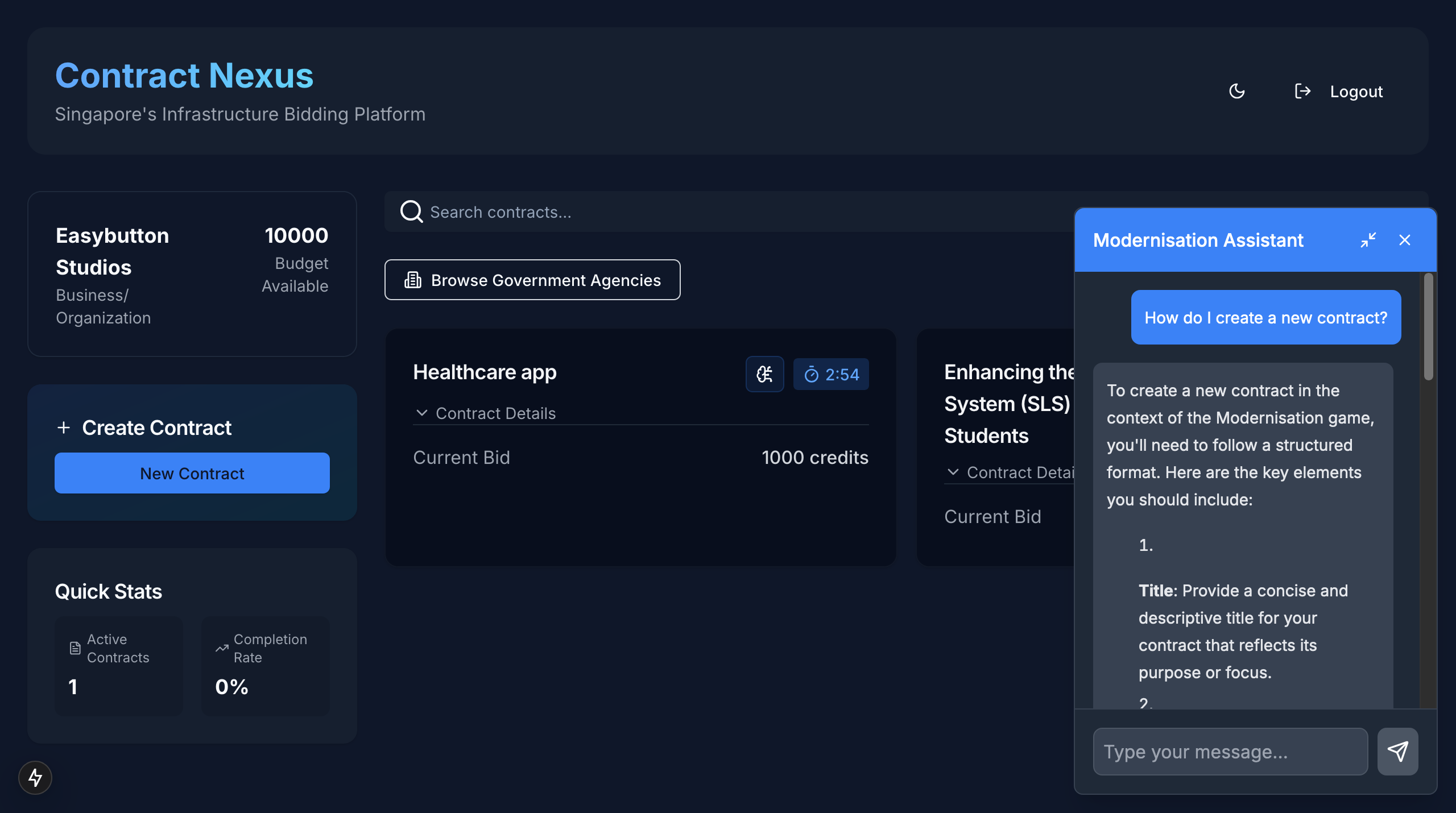Click the AI brain icon on Healthcare app
The width and height of the screenshot is (1456, 813).
pos(764,374)
